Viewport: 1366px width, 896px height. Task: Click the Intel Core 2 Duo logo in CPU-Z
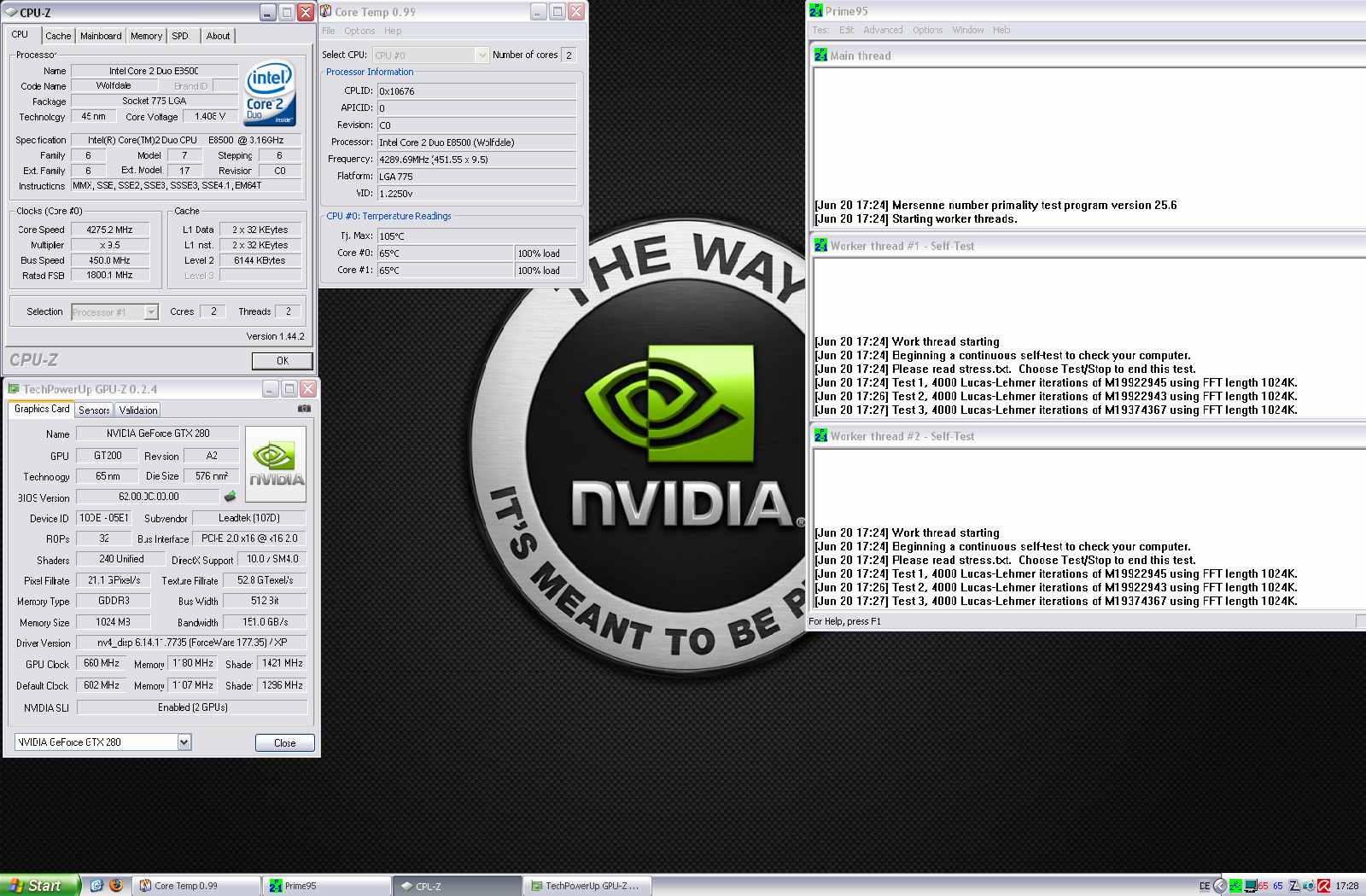pyautogui.click(x=270, y=93)
